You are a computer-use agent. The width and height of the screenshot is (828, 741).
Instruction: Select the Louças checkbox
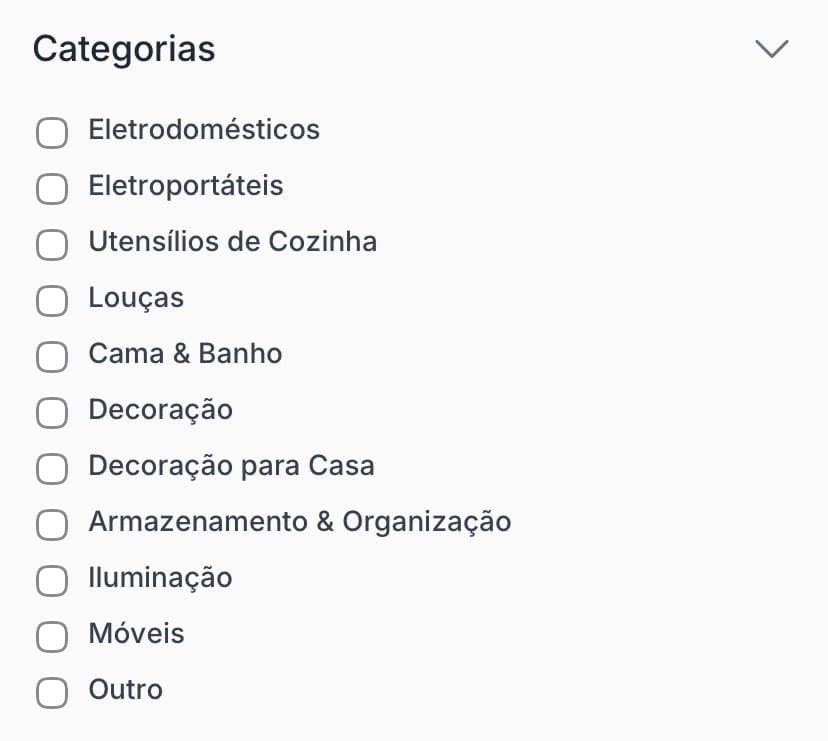(52, 300)
